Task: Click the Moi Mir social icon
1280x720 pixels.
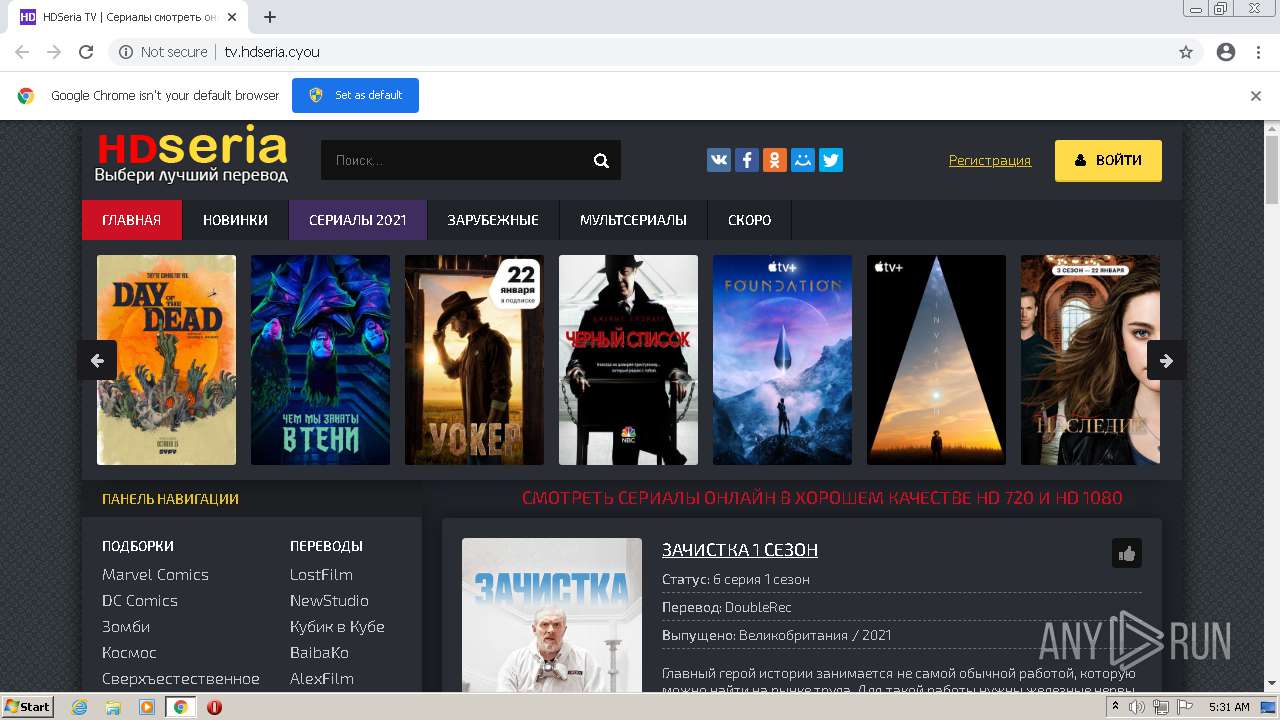Action: tap(803, 160)
